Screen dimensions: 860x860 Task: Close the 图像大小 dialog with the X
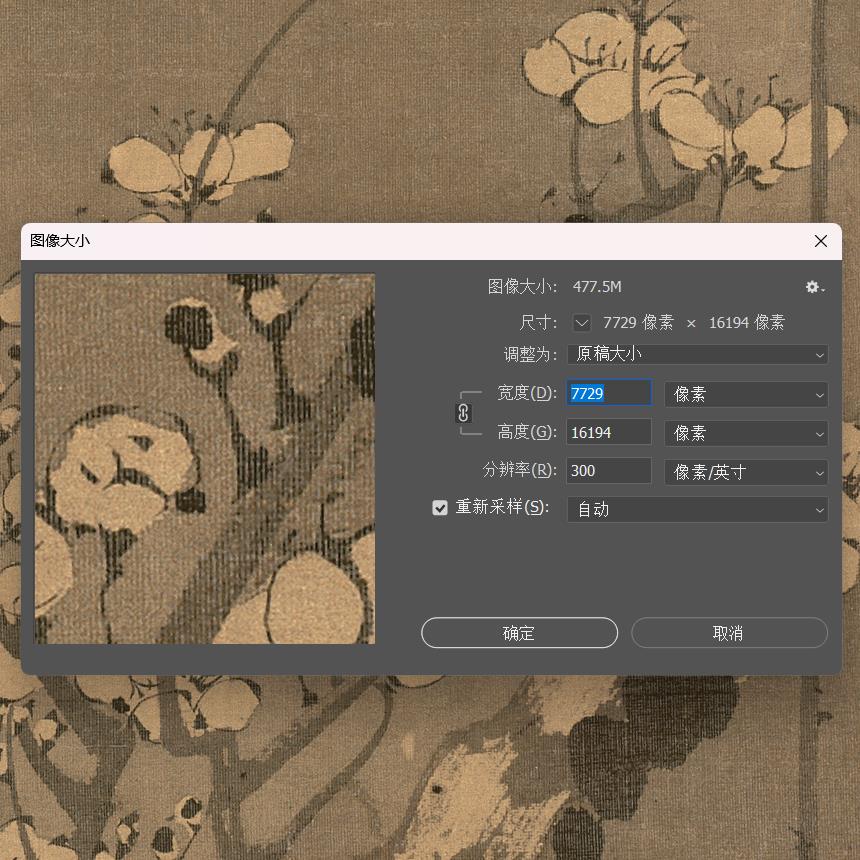pos(821,241)
